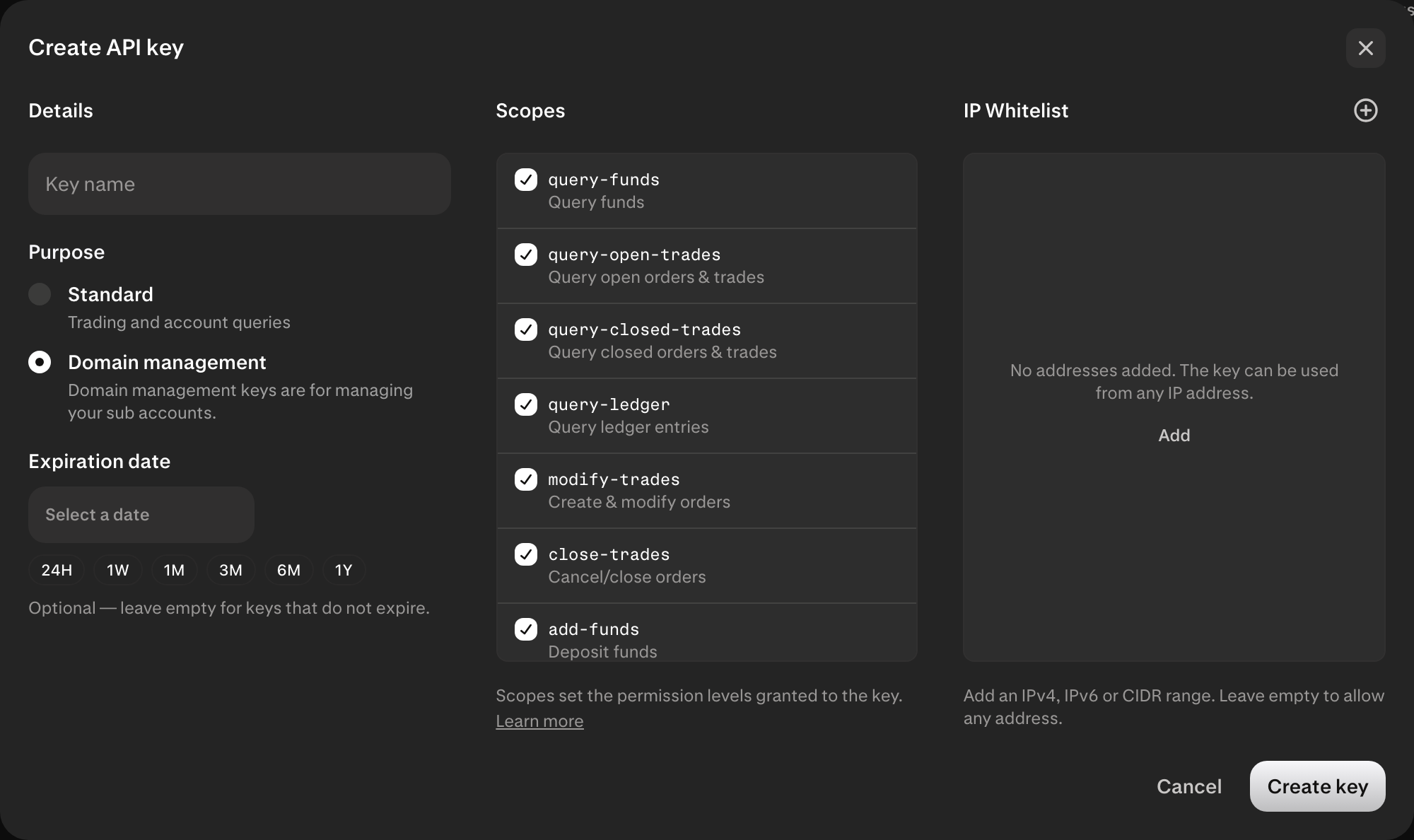Click the 'Query ledger entries' description

[x=629, y=427]
